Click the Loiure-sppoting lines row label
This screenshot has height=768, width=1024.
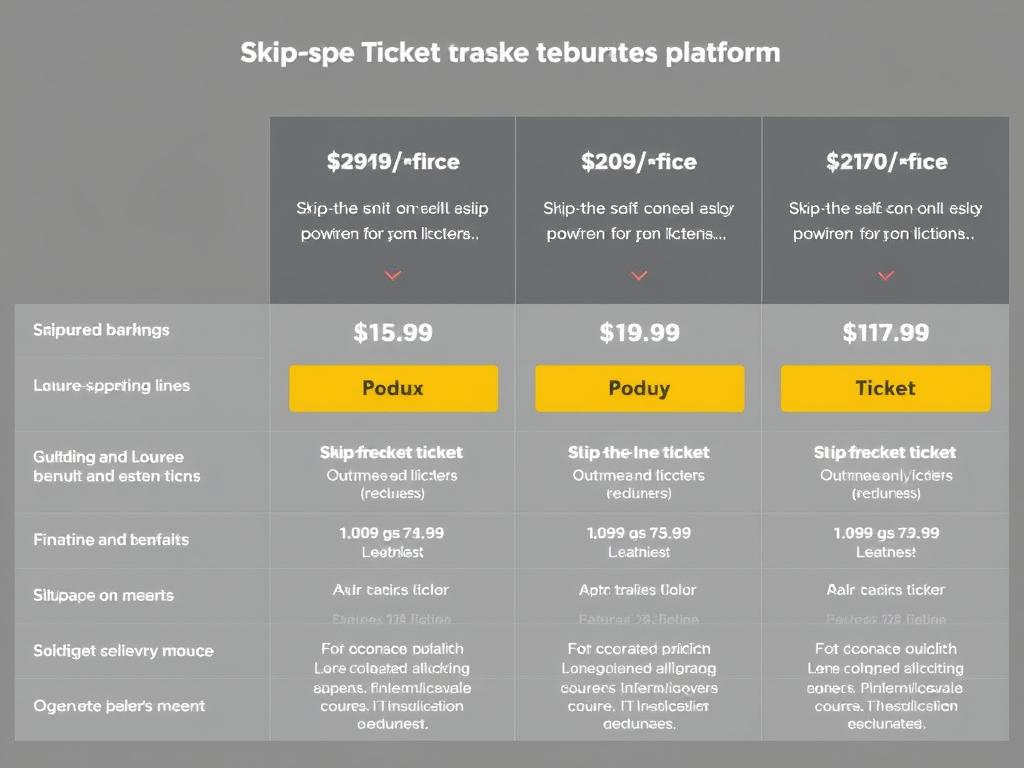tap(111, 385)
